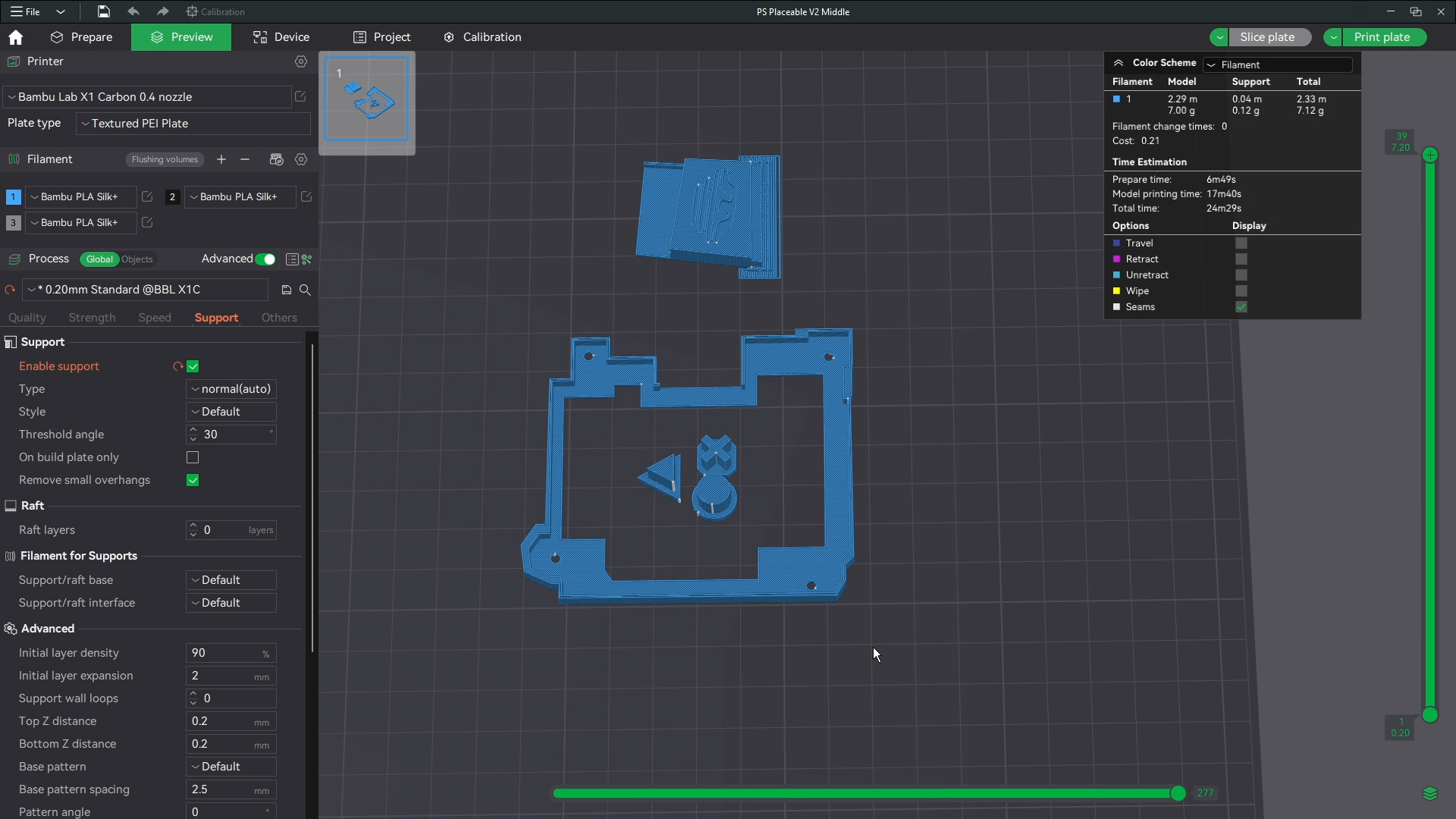The image size is (1456, 819).
Task: Click the search process settings icon
Action: pyautogui.click(x=305, y=290)
